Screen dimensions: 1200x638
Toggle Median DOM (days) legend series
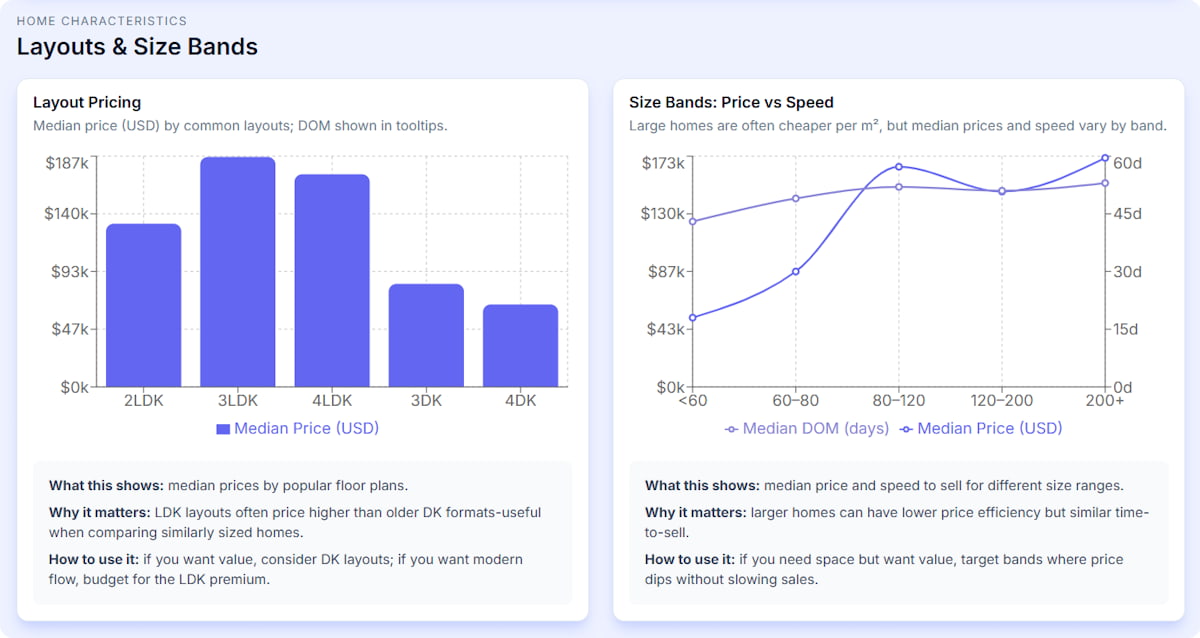coord(815,428)
